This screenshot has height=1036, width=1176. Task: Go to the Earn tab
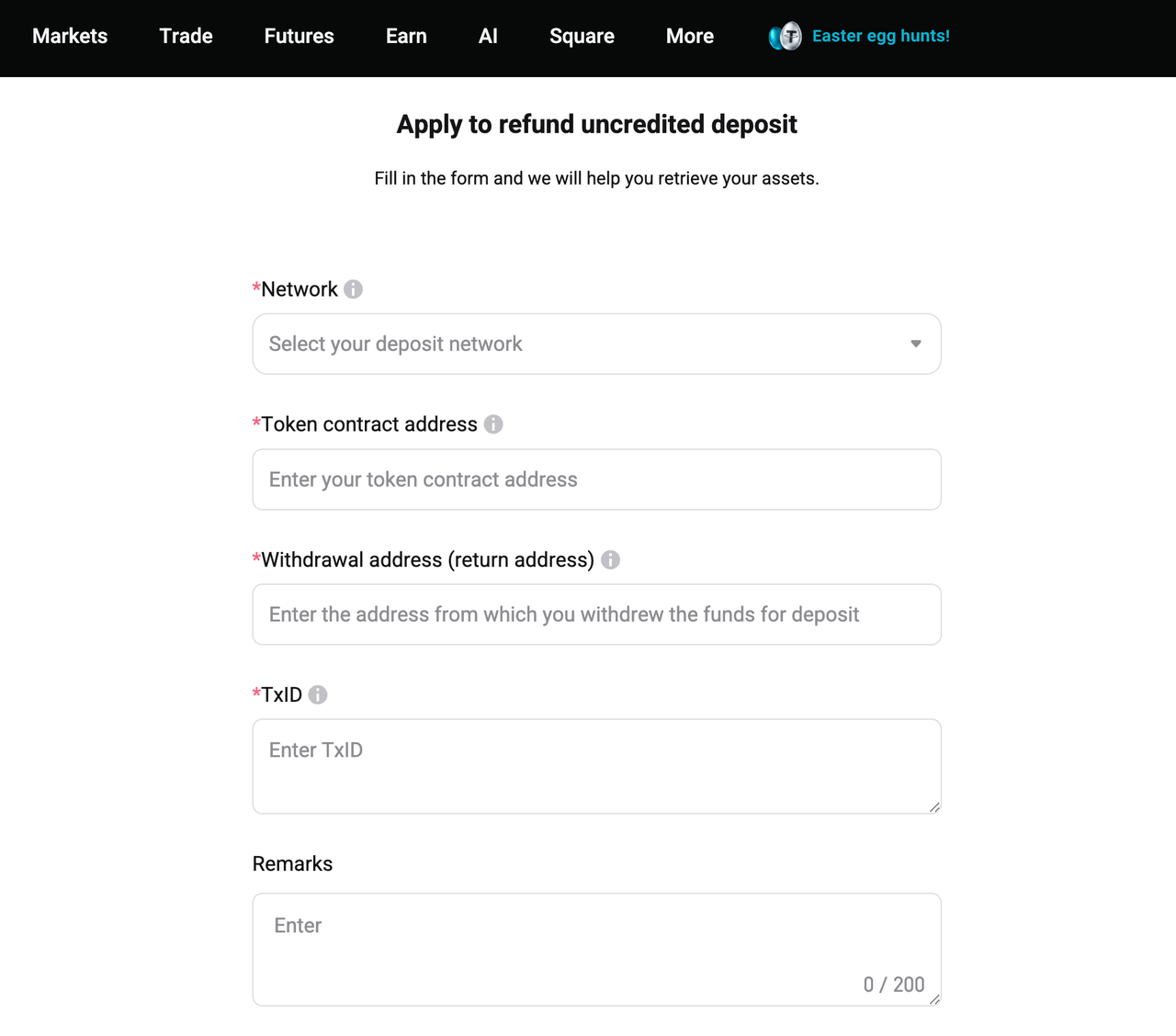coord(406,36)
